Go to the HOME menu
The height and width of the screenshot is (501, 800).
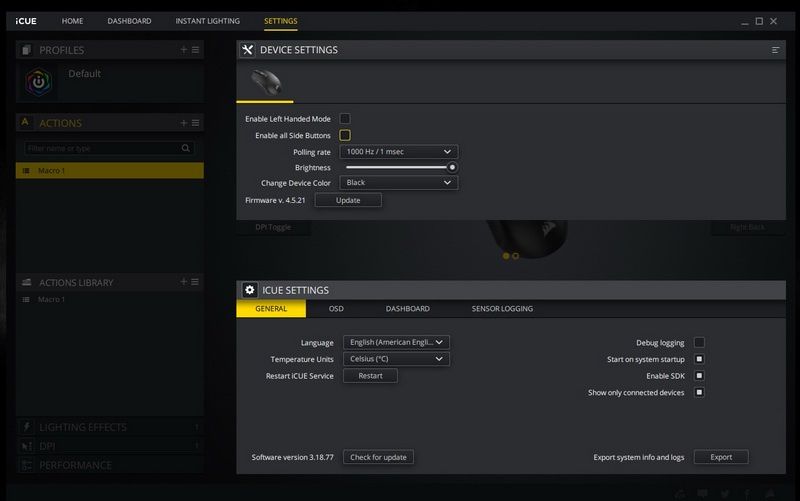(72, 21)
